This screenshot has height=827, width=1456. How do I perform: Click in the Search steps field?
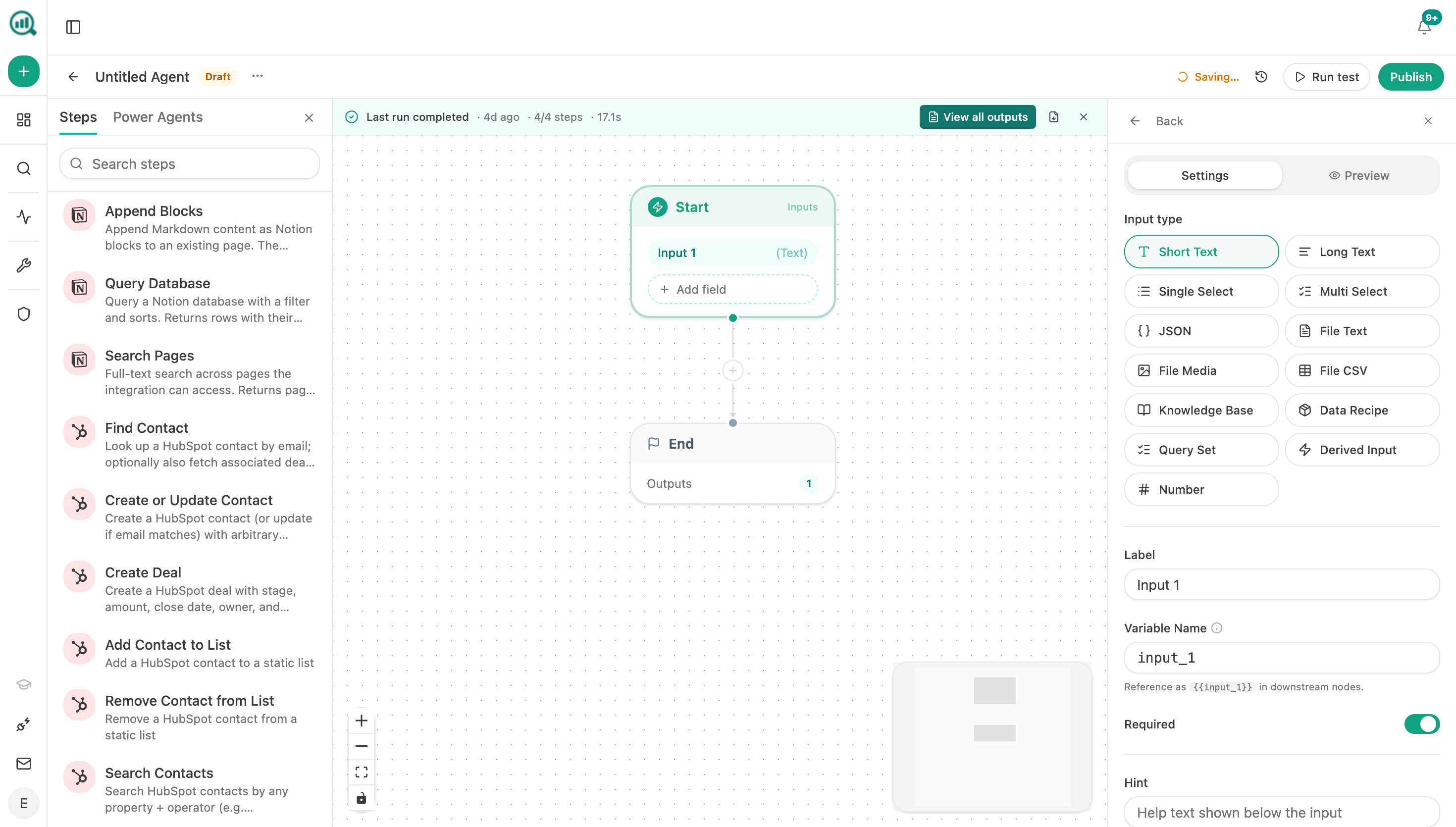(x=190, y=163)
